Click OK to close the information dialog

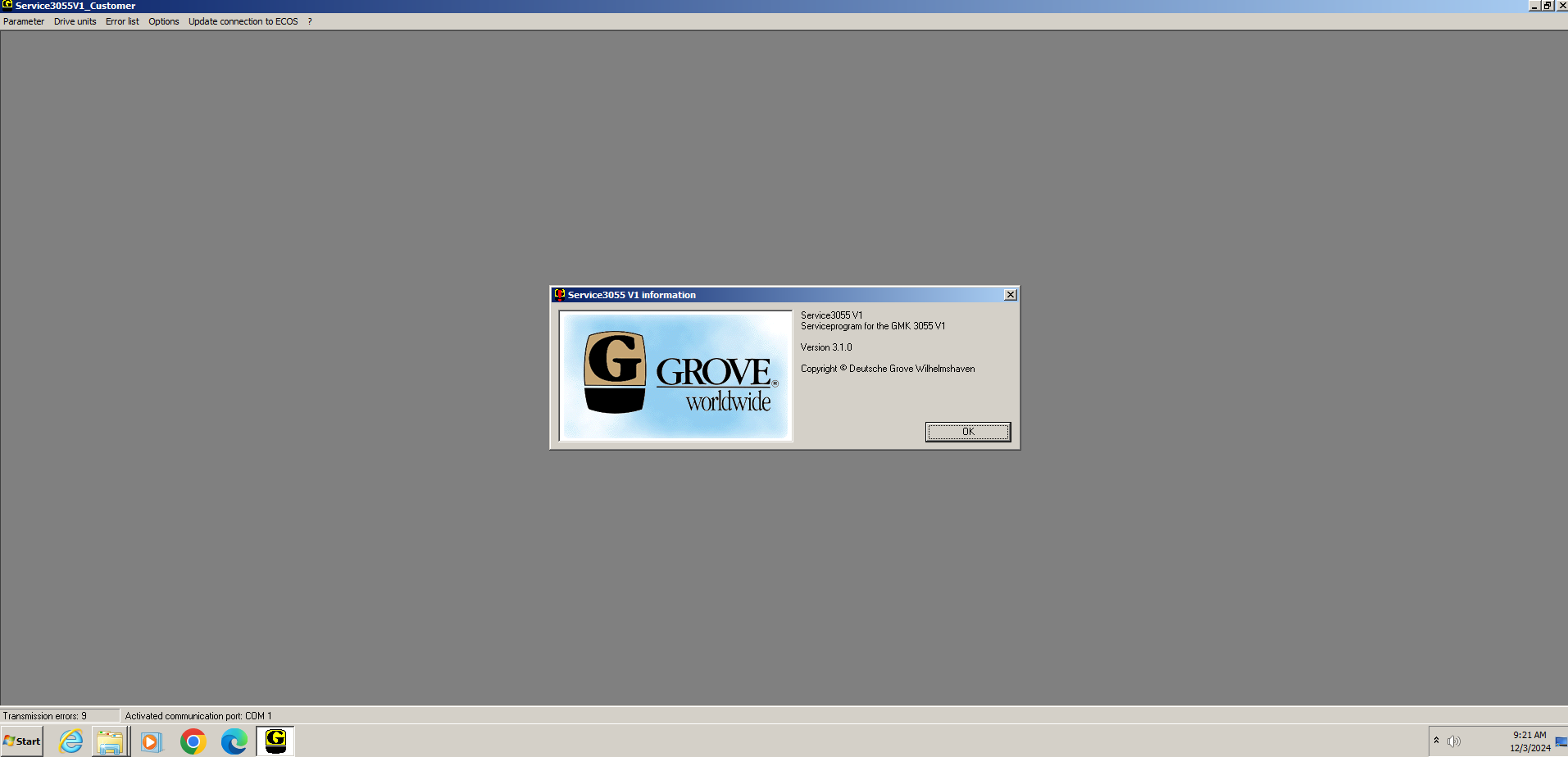coord(967,432)
